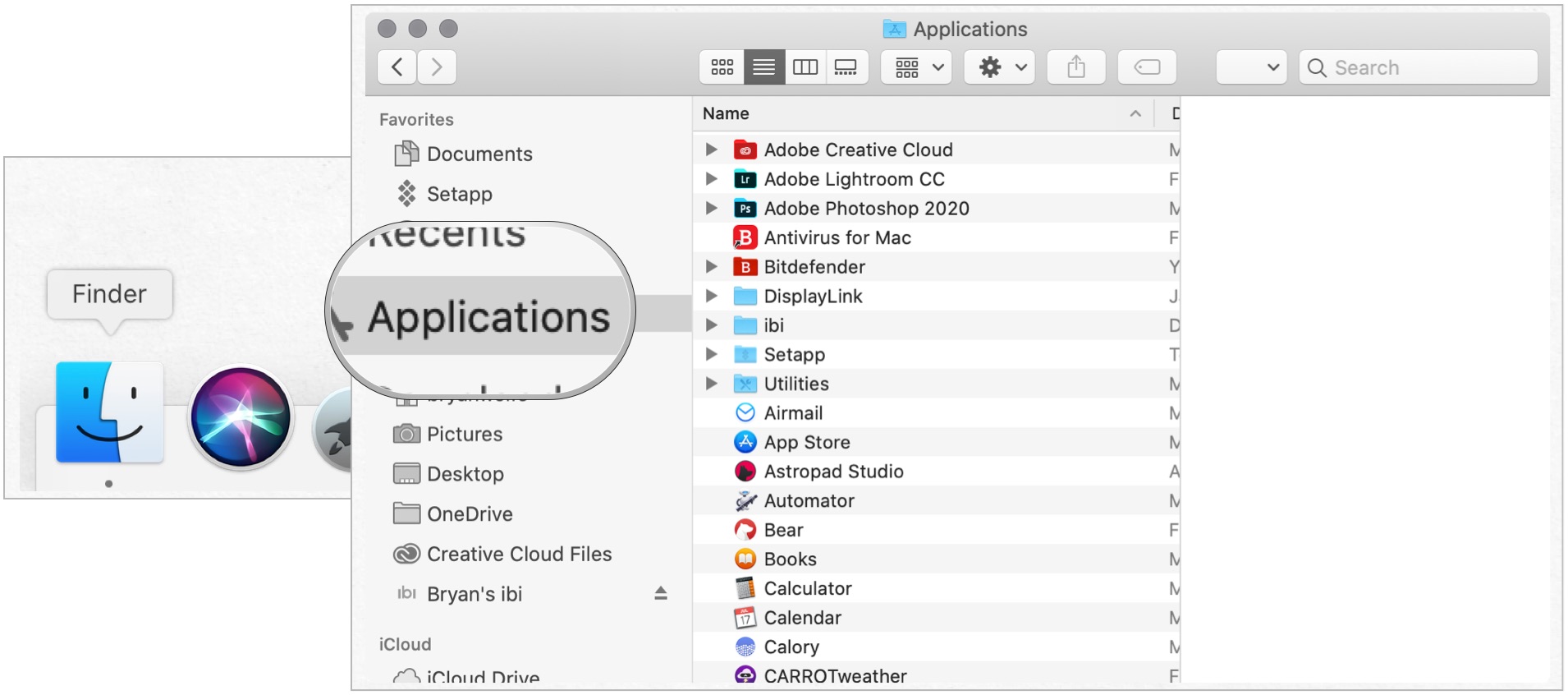This screenshot has width=1568, height=695.
Task: Select the Utilities folder icon
Action: coord(745,384)
